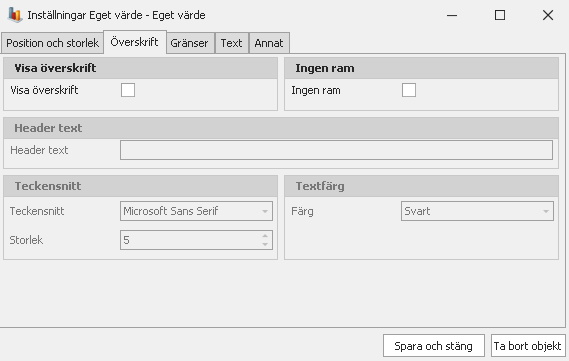
Task: Click the Spara och stäng button
Action: (x=434, y=346)
